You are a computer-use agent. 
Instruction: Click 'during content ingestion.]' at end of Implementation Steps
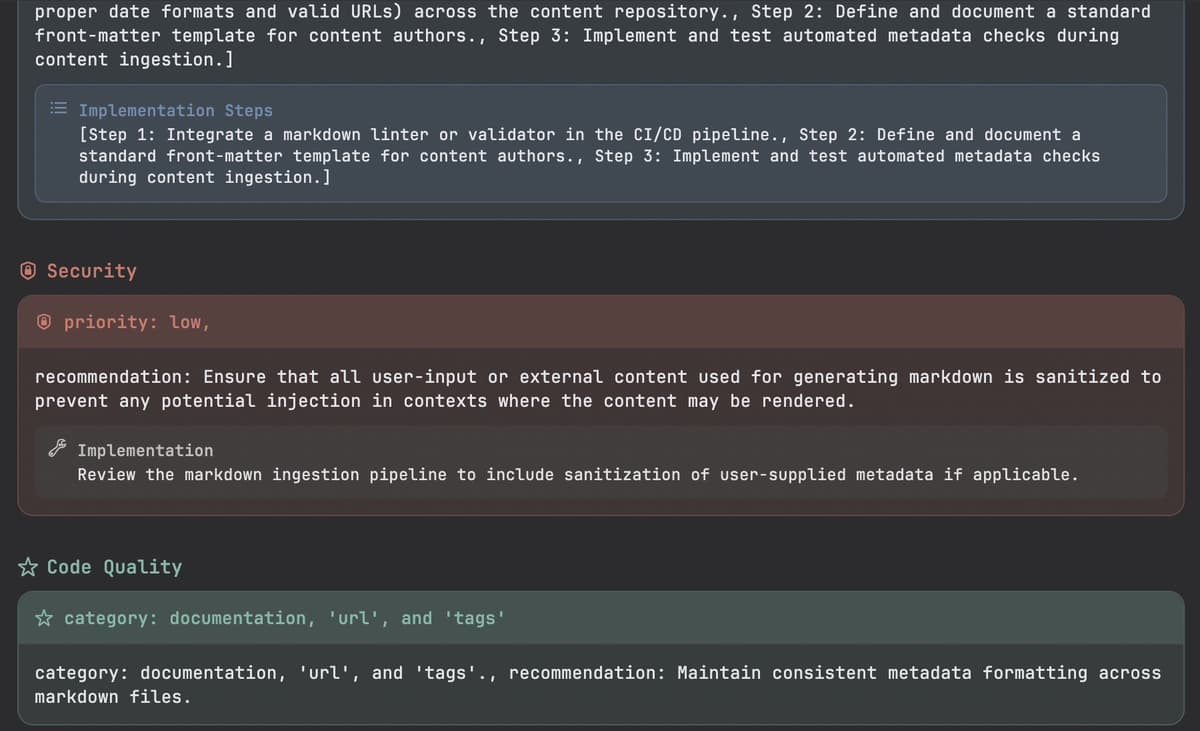pyautogui.click(x=205, y=178)
